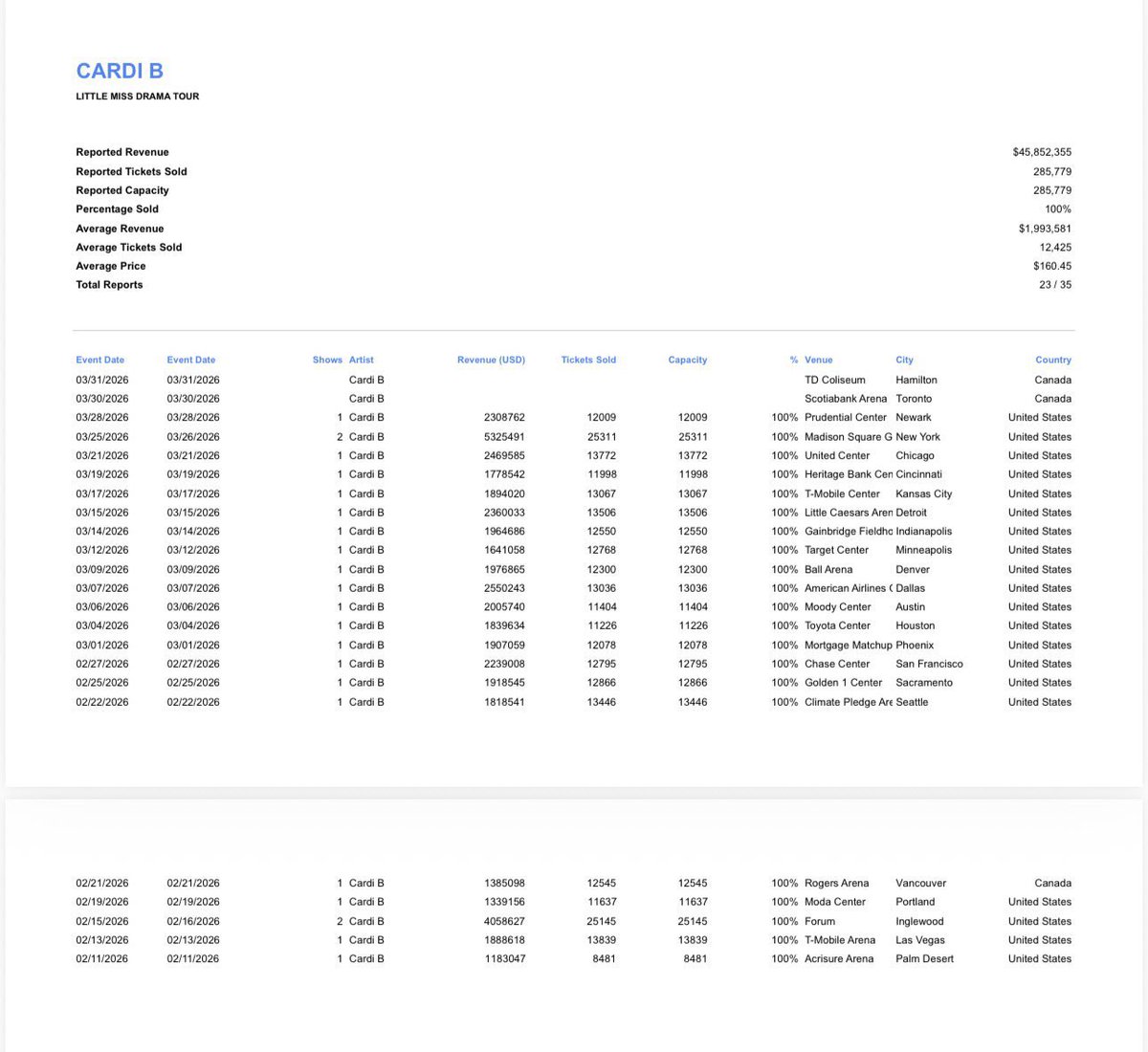
Task: Click the Kansas City city cell
Action: tap(924, 493)
